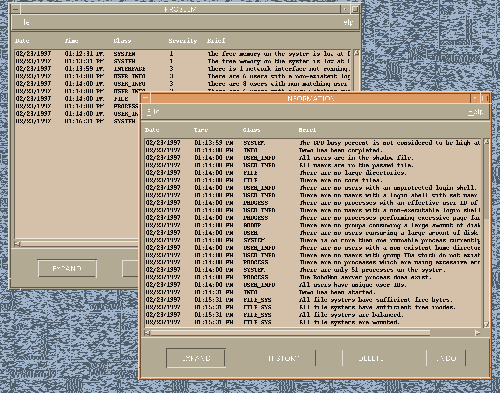Open Help menu in Information window
The height and width of the screenshot is (393, 500).
(x=475, y=112)
